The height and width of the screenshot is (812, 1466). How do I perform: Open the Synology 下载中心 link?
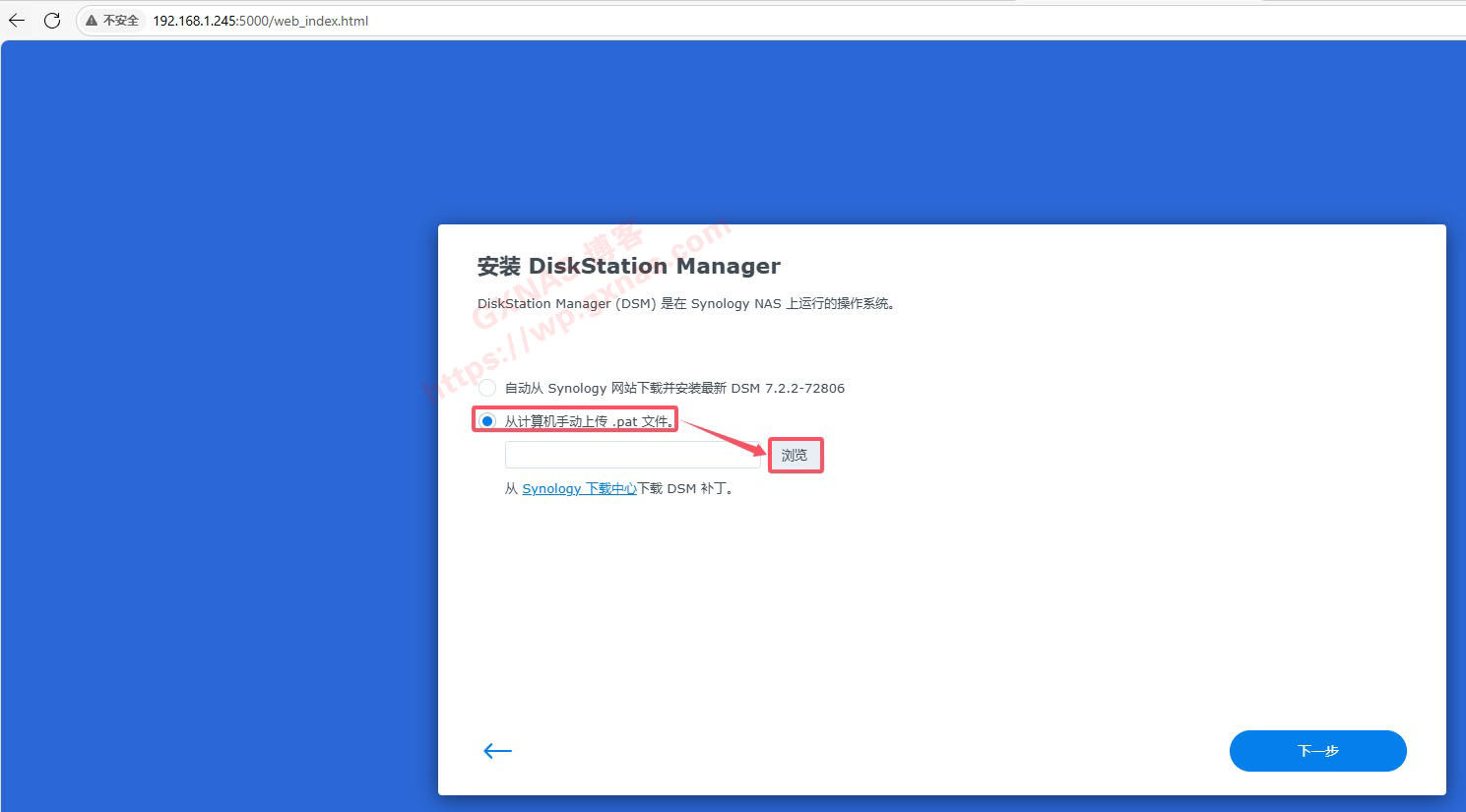(x=579, y=488)
